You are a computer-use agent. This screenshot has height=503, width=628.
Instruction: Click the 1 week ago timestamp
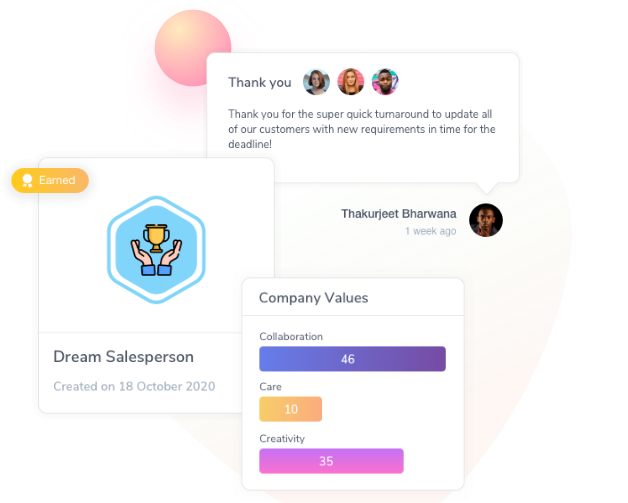(x=431, y=231)
